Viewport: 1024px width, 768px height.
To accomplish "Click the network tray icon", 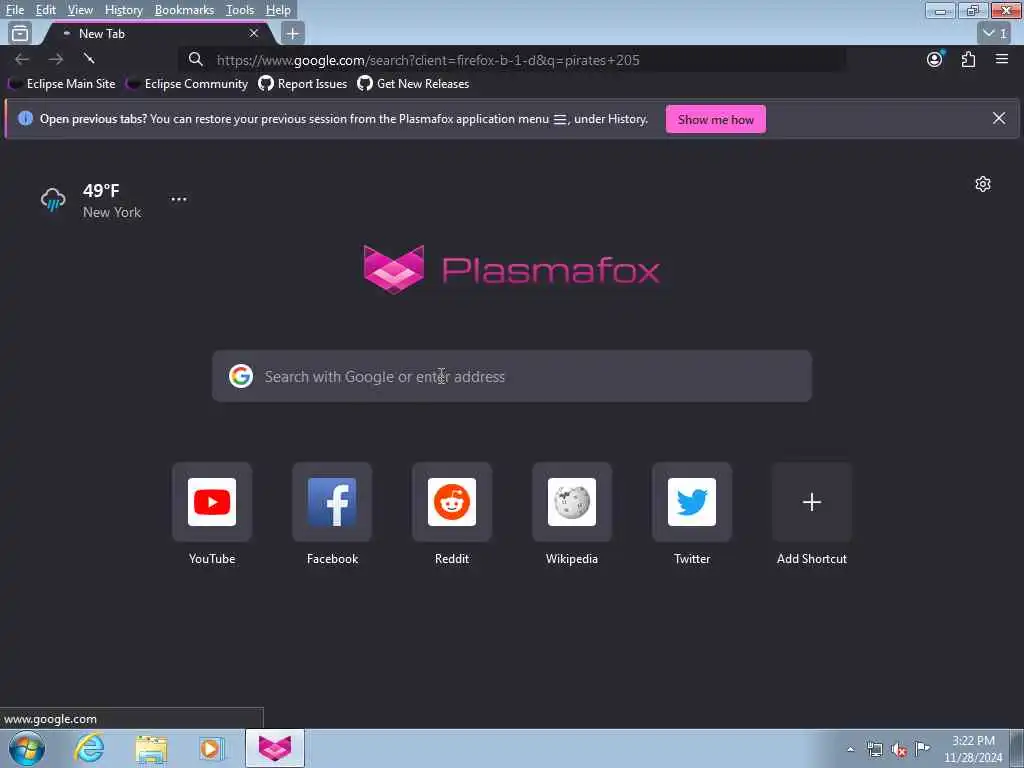I will (x=874, y=749).
